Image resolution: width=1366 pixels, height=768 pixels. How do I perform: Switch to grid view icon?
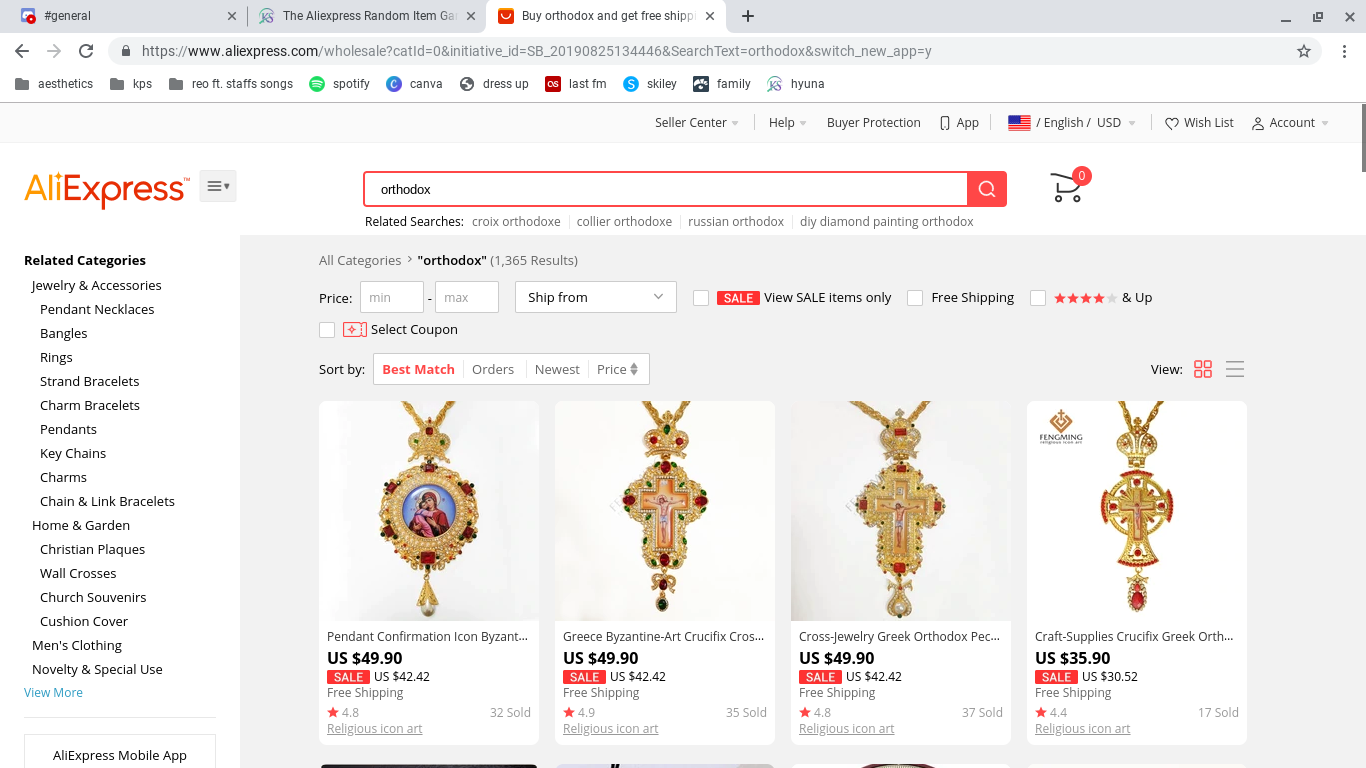click(x=1203, y=369)
